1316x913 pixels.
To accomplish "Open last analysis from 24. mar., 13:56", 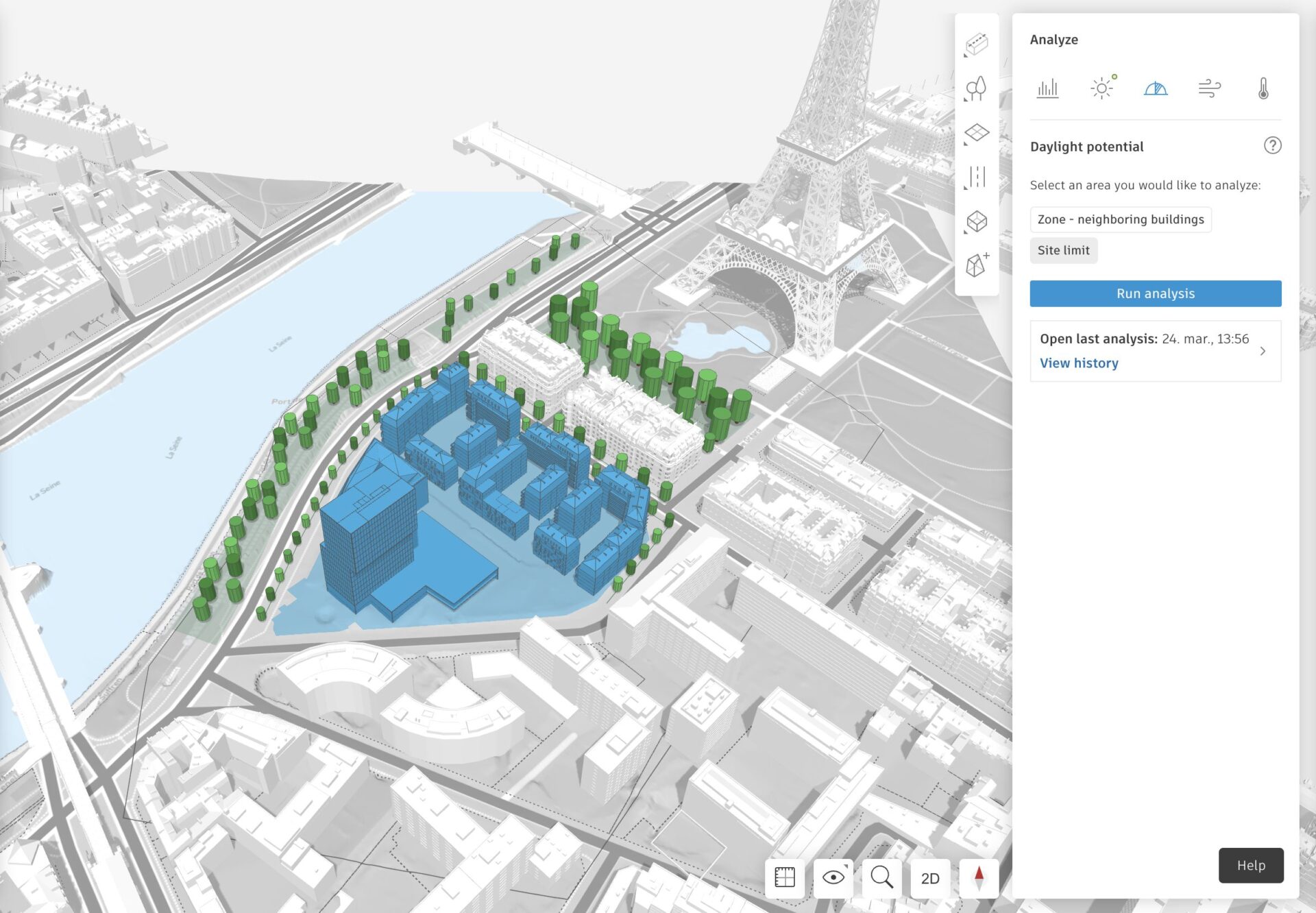I will 1156,351.
